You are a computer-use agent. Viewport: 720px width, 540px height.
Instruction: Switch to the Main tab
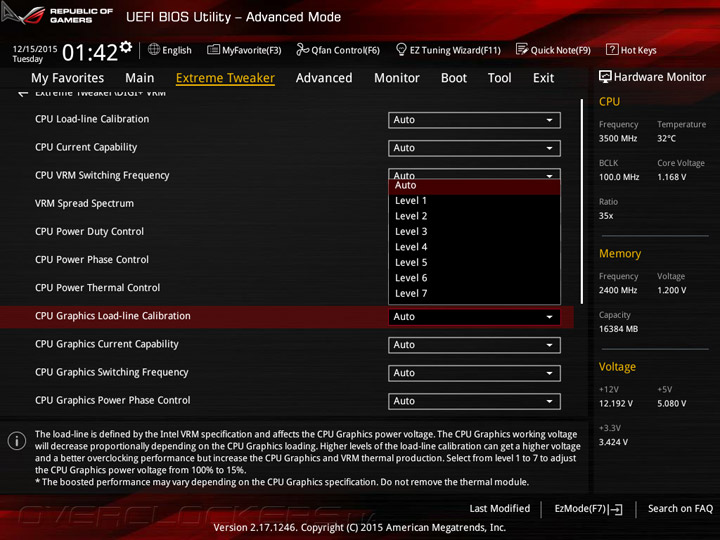[x=140, y=78]
